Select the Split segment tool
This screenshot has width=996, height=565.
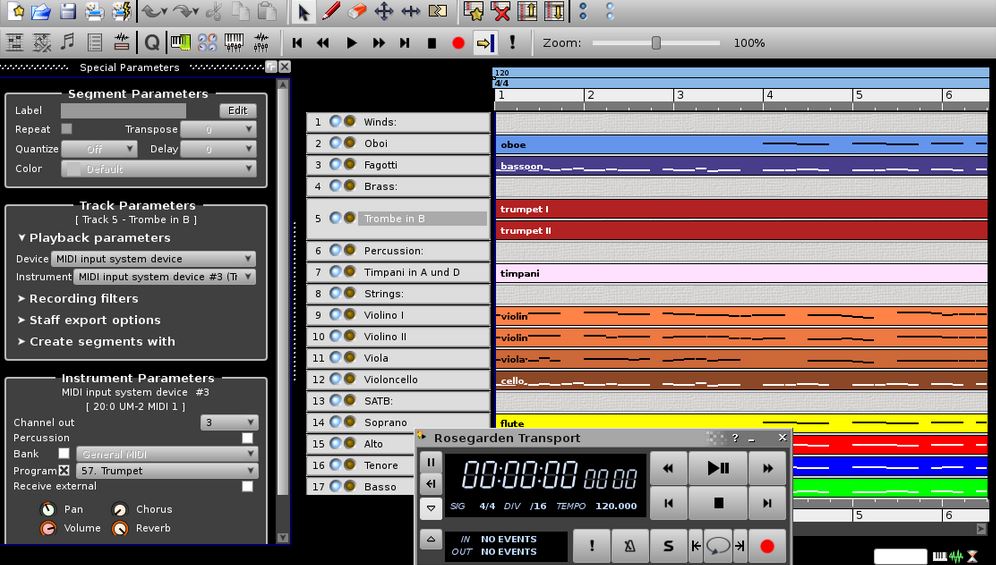[x=438, y=11]
